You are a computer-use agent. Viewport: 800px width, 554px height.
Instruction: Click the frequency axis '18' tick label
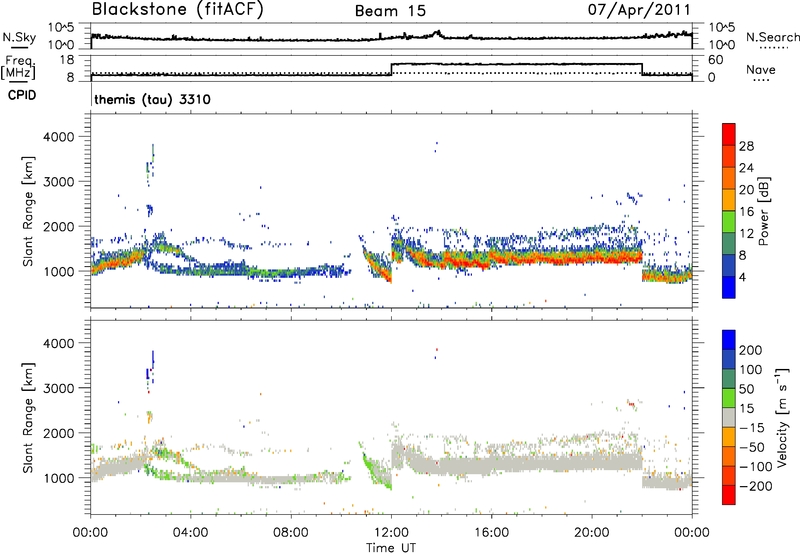pyautogui.click(x=67, y=60)
